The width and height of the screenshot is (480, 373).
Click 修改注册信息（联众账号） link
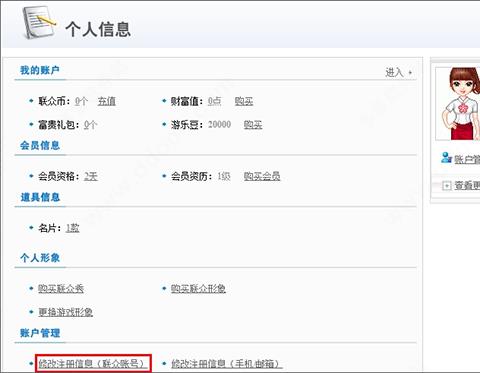[x=93, y=363]
